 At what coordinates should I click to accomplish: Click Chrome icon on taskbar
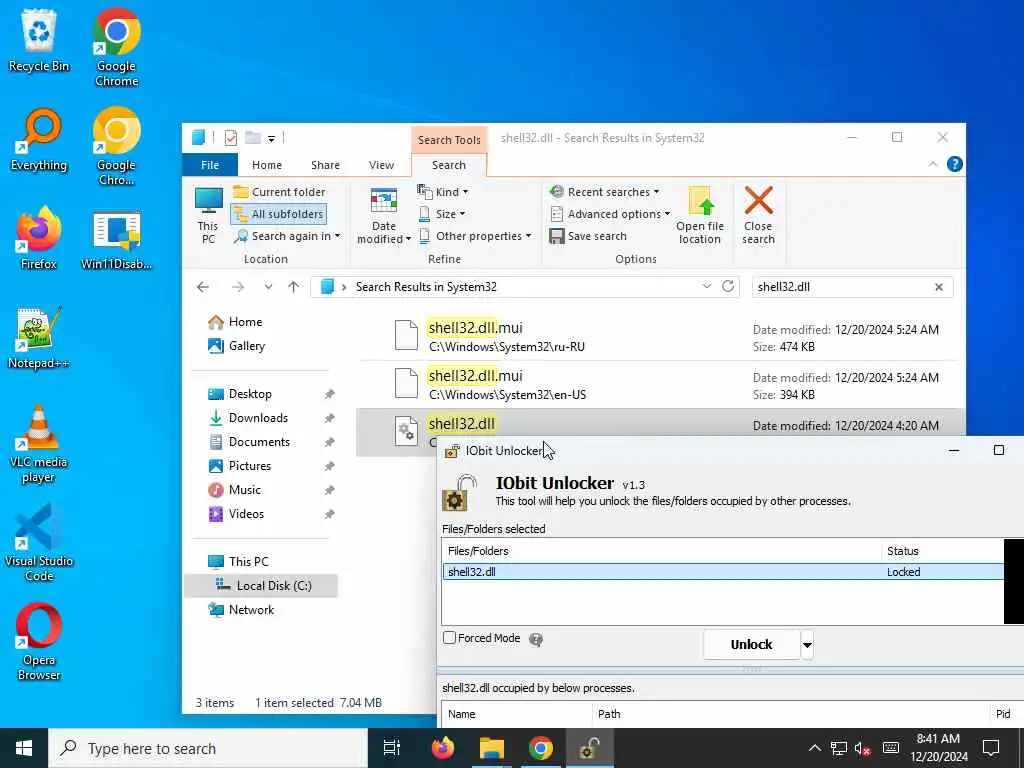541,748
